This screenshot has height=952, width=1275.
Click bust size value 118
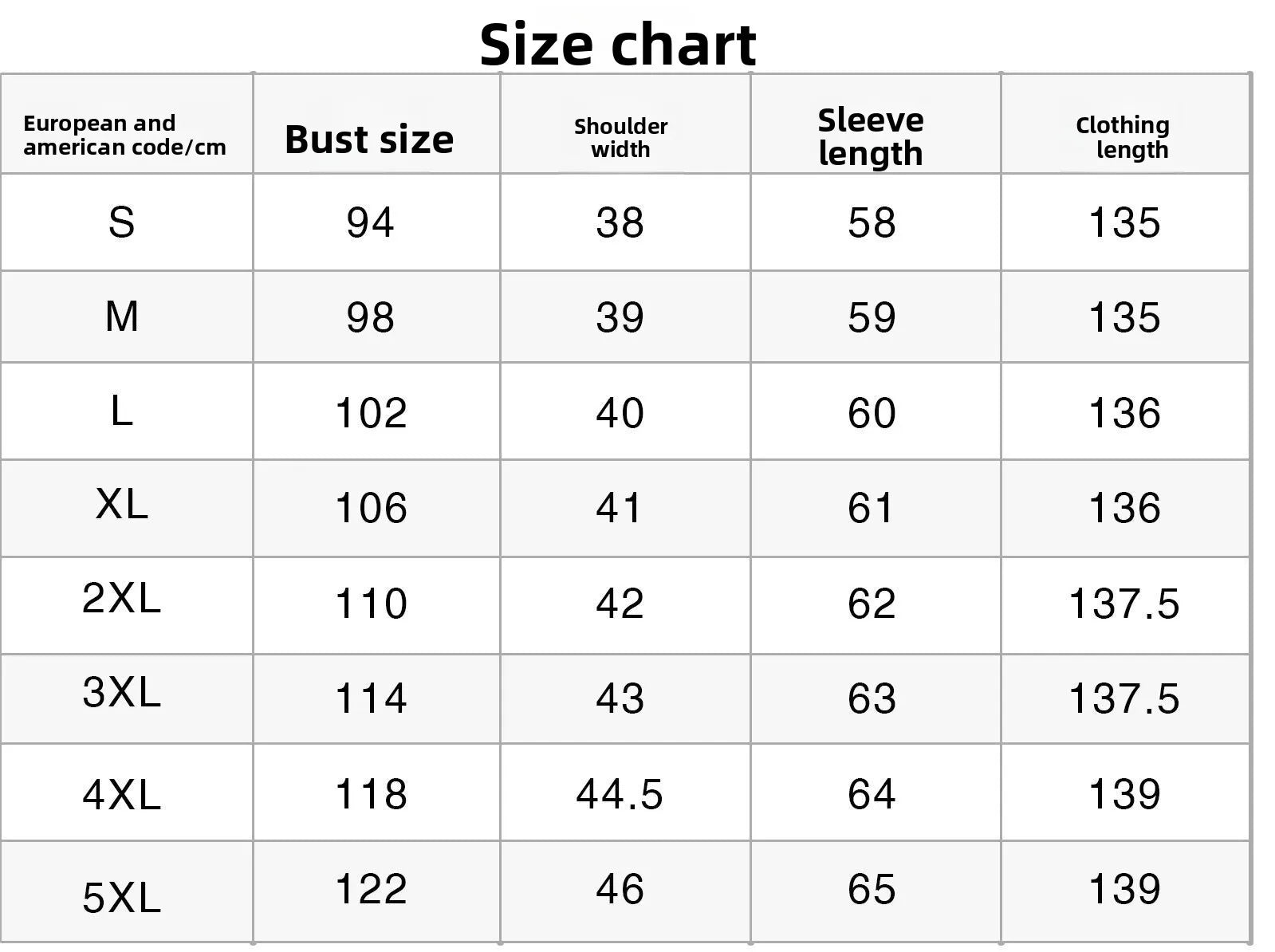371,794
